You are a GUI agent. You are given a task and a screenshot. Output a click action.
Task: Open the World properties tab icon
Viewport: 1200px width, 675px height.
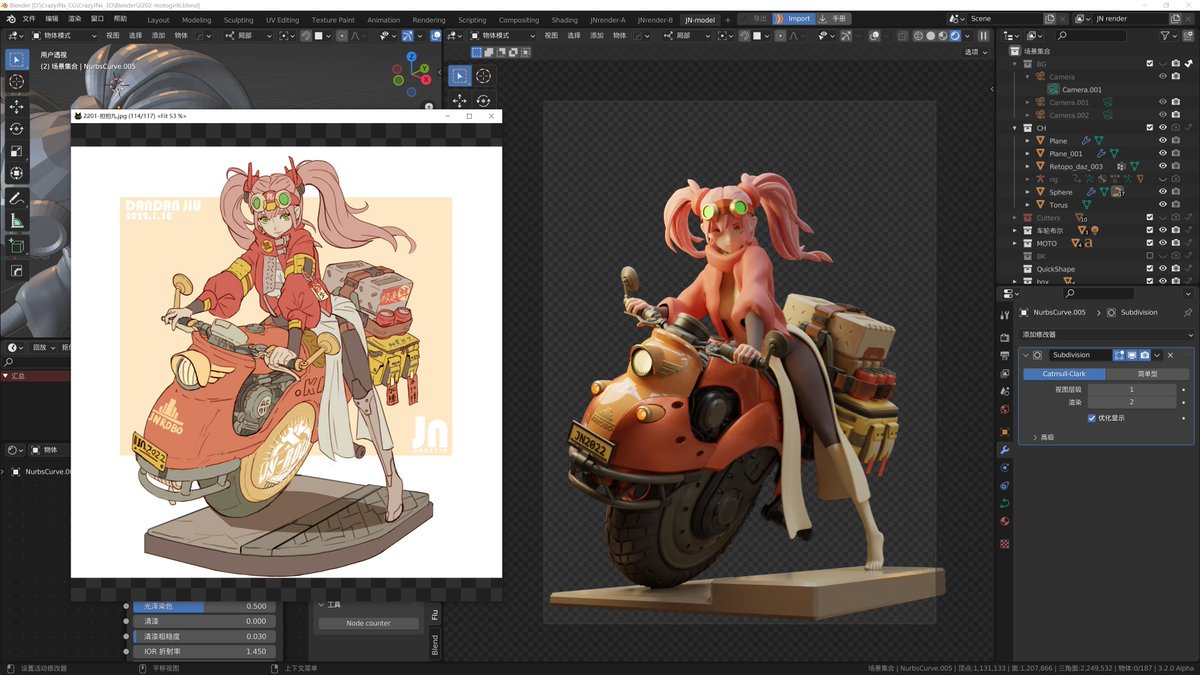pyautogui.click(x=1005, y=409)
